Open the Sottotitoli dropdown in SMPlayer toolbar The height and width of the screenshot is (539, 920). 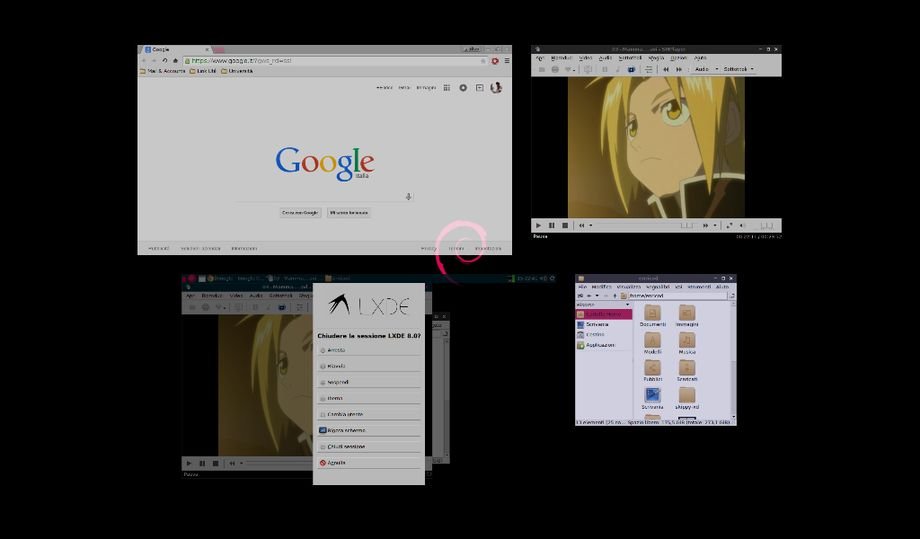click(738, 69)
